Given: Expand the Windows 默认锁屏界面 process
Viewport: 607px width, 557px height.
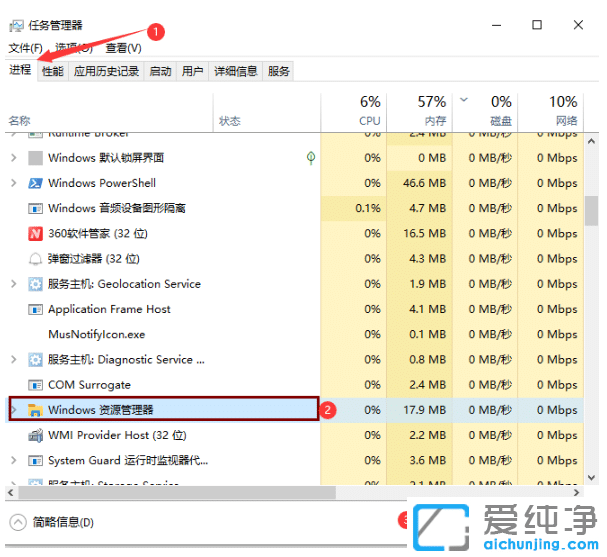Looking at the screenshot, I should pyautogui.click(x=14, y=158).
